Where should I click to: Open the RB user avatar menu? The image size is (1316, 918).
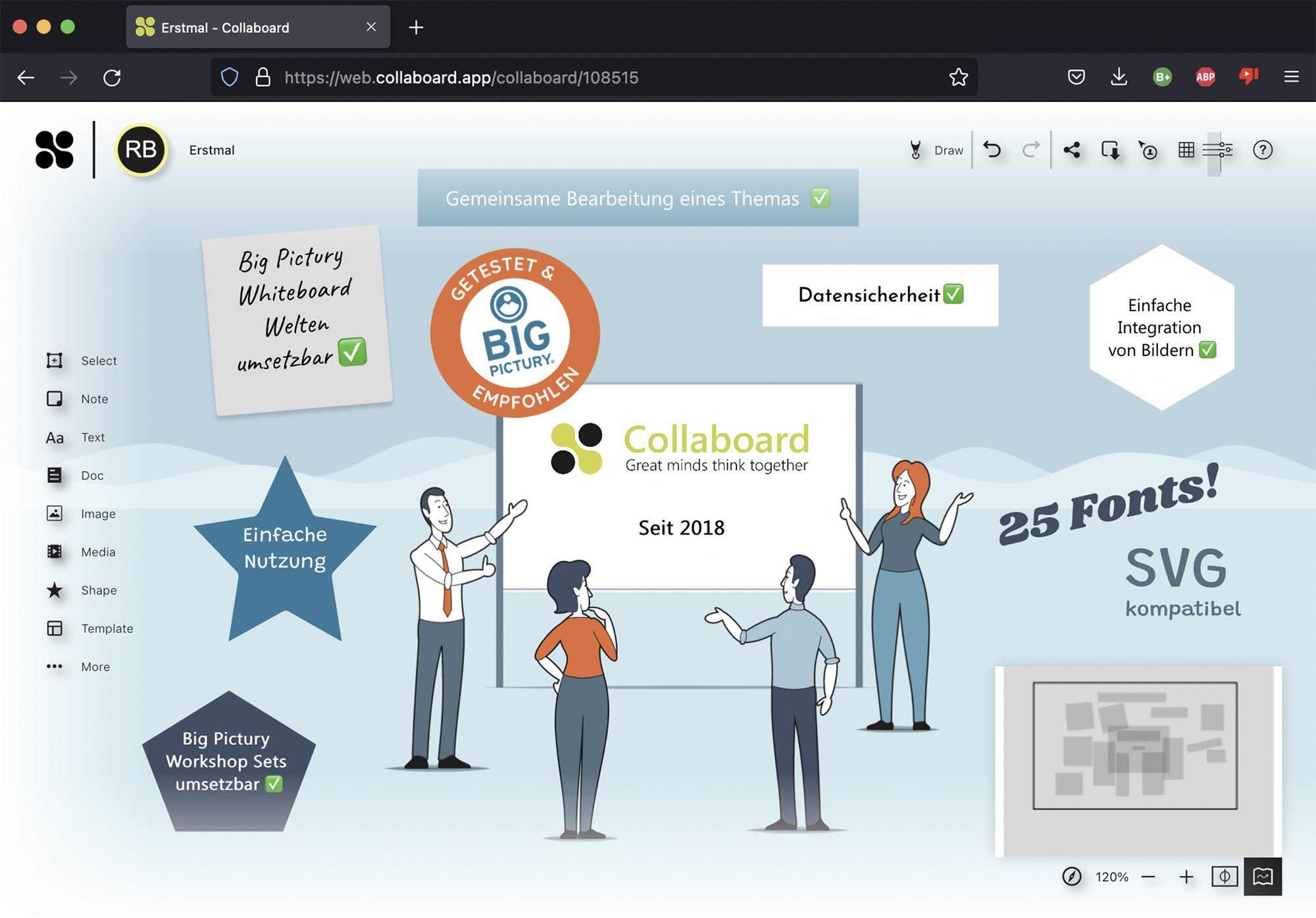click(x=141, y=150)
